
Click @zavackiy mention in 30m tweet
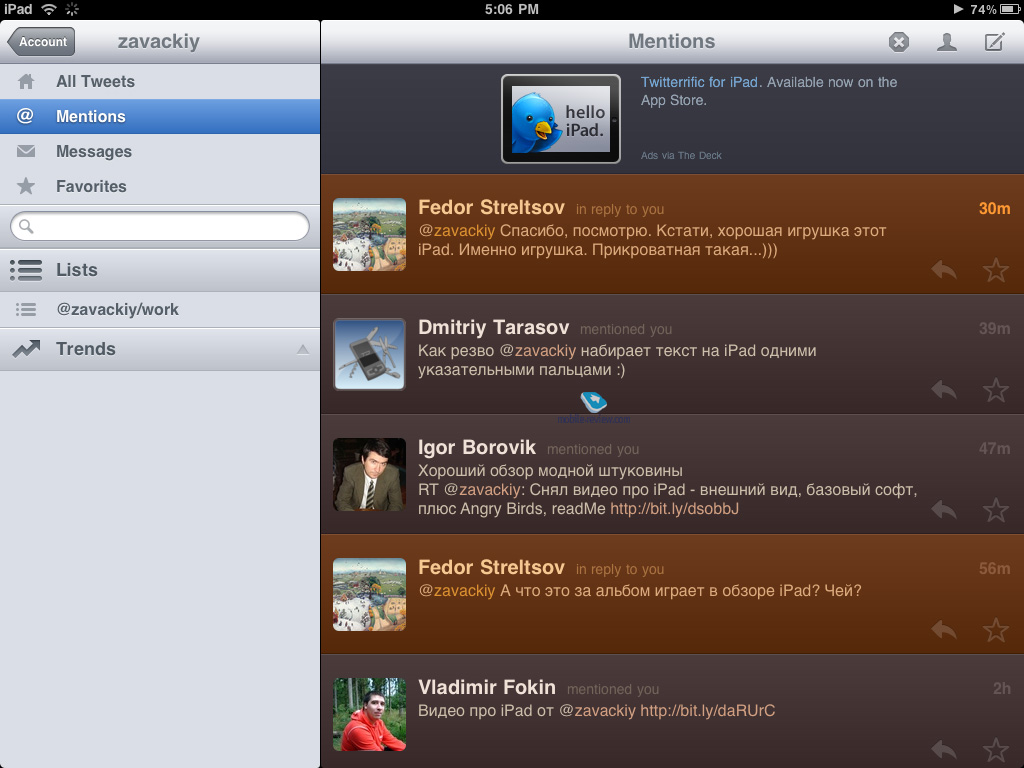[x=456, y=231]
